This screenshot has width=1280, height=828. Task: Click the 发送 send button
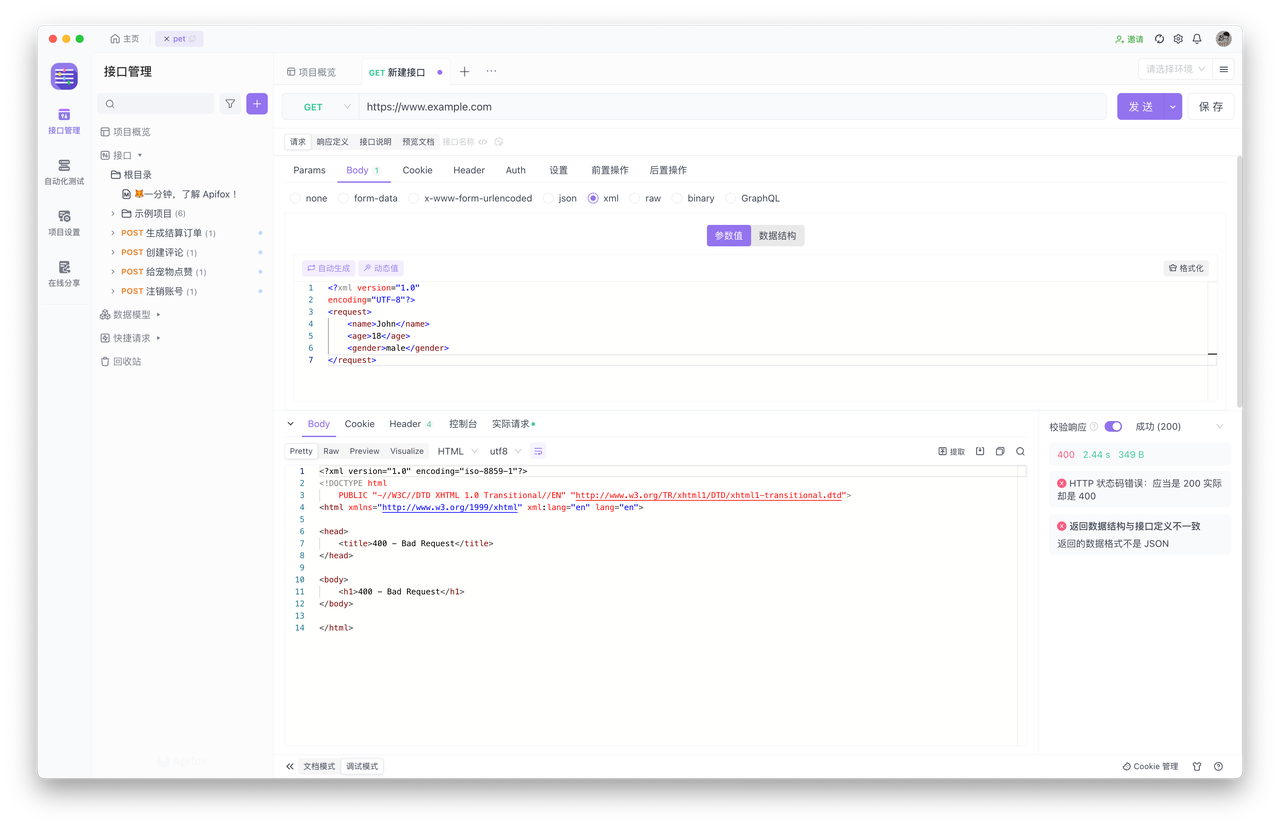pos(1140,107)
